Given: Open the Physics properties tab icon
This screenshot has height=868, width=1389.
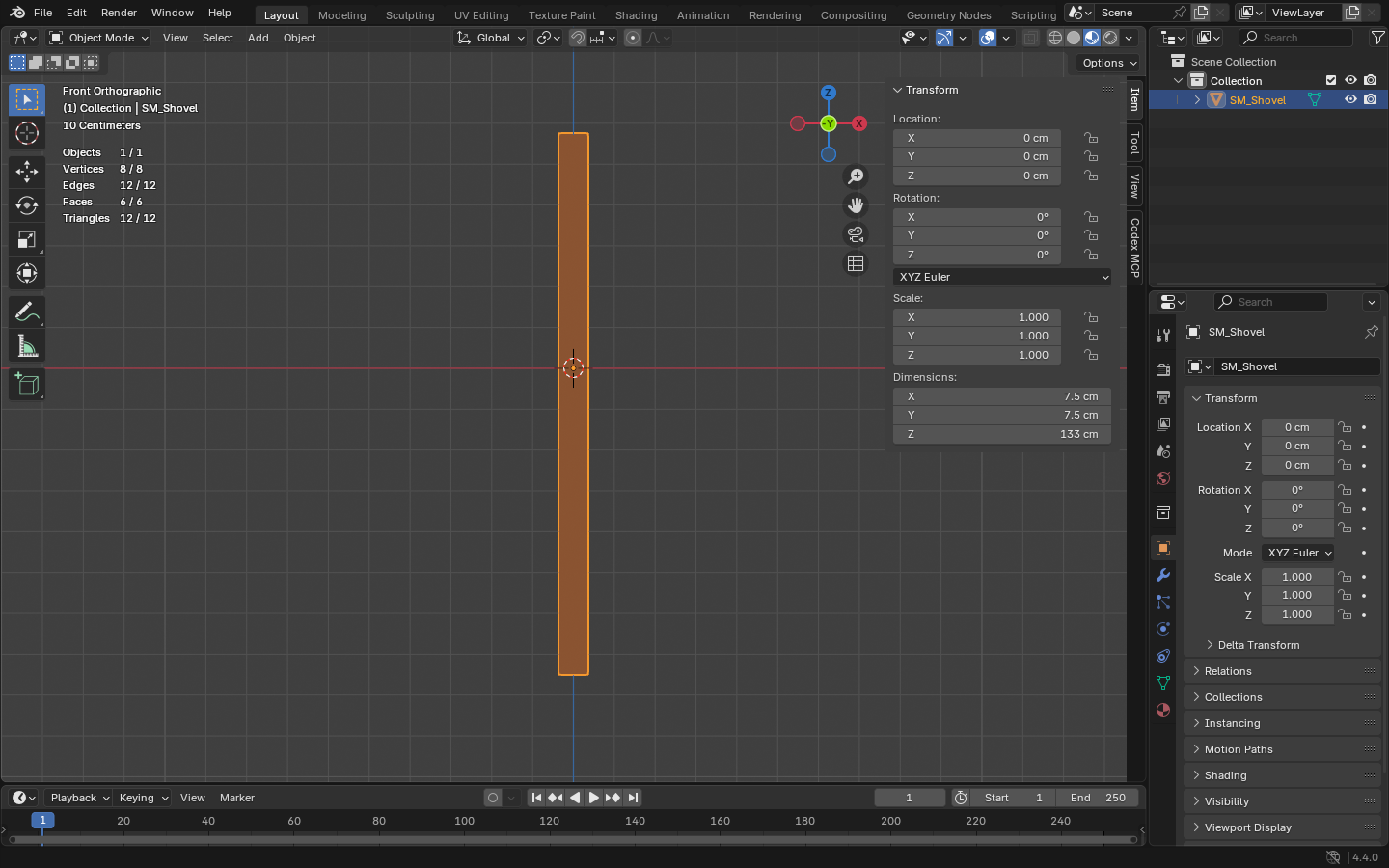Looking at the screenshot, I should click(x=1163, y=629).
